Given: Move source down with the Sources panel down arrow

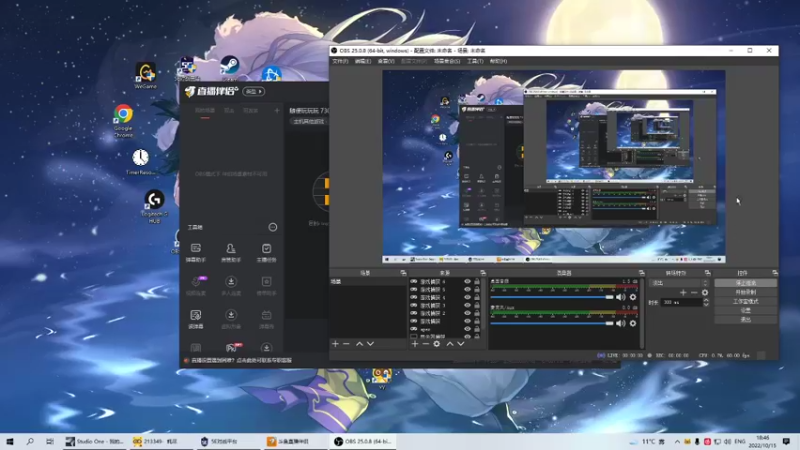Looking at the screenshot, I should 461,344.
